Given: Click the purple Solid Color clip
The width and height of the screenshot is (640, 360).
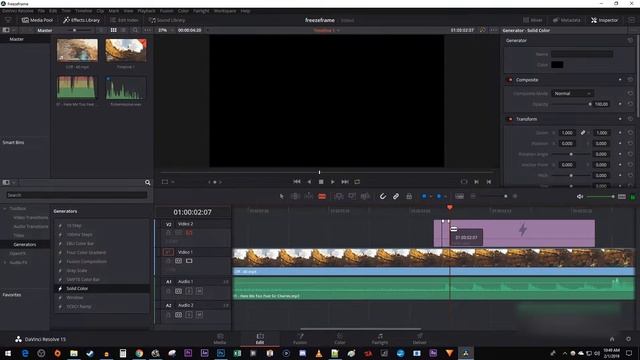Looking at the screenshot, I should tap(514, 233).
